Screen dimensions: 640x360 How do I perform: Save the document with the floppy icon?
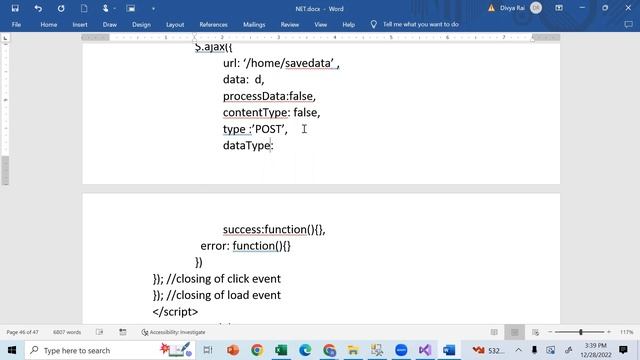tap(15, 8)
